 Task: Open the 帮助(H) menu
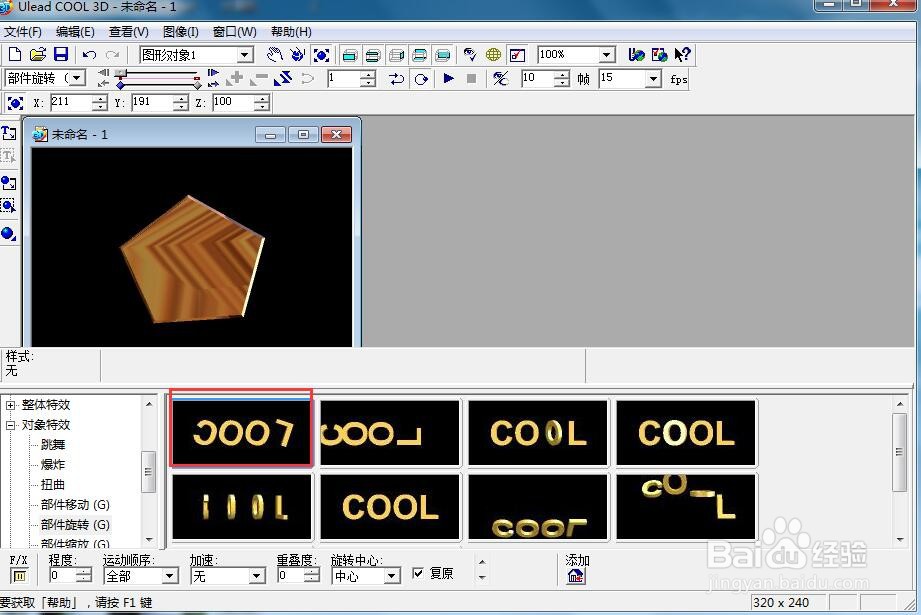291,32
